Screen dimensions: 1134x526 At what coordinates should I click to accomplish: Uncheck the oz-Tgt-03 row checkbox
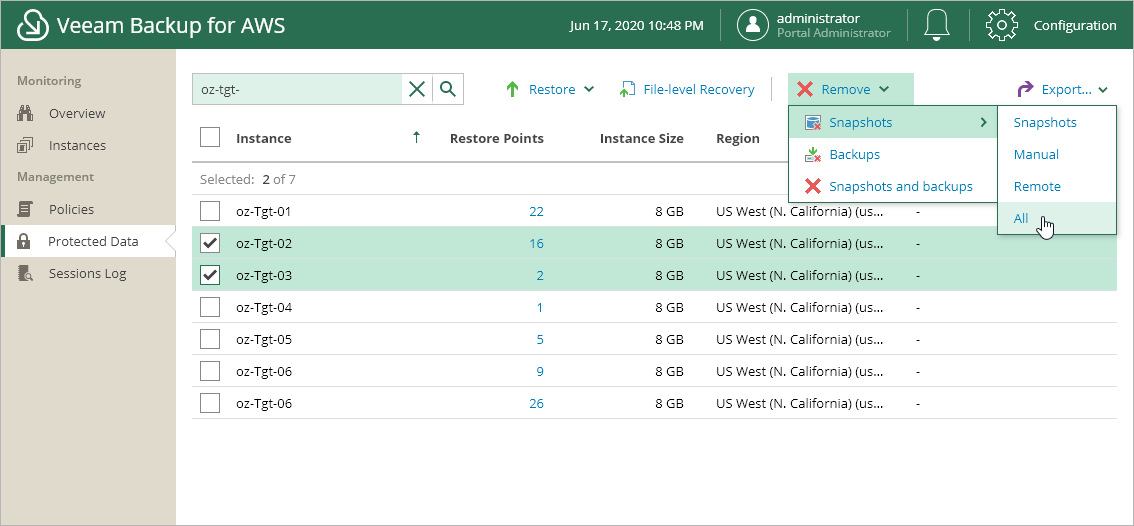click(210, 275)
